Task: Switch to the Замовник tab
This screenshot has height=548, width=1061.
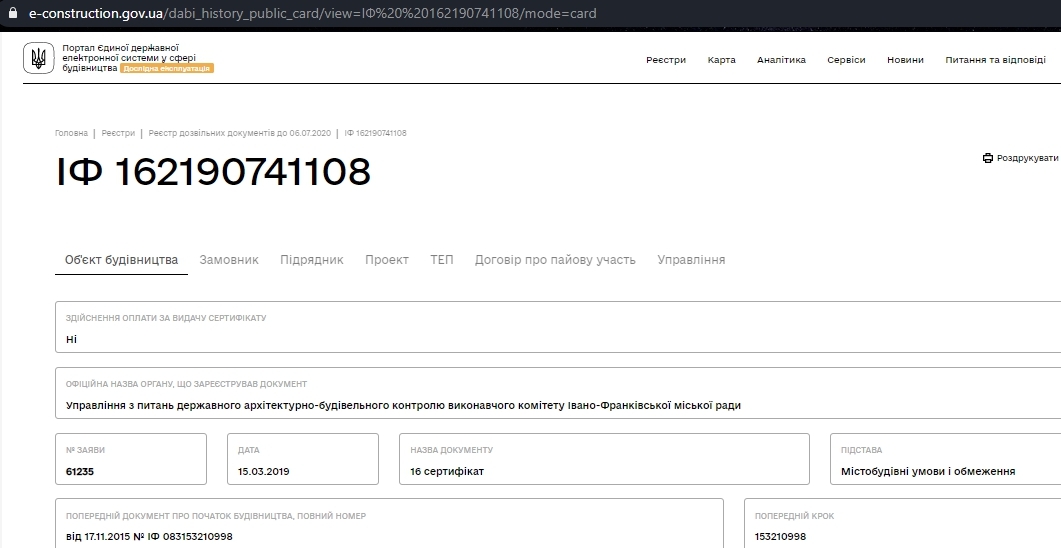Action: (229, 260)
